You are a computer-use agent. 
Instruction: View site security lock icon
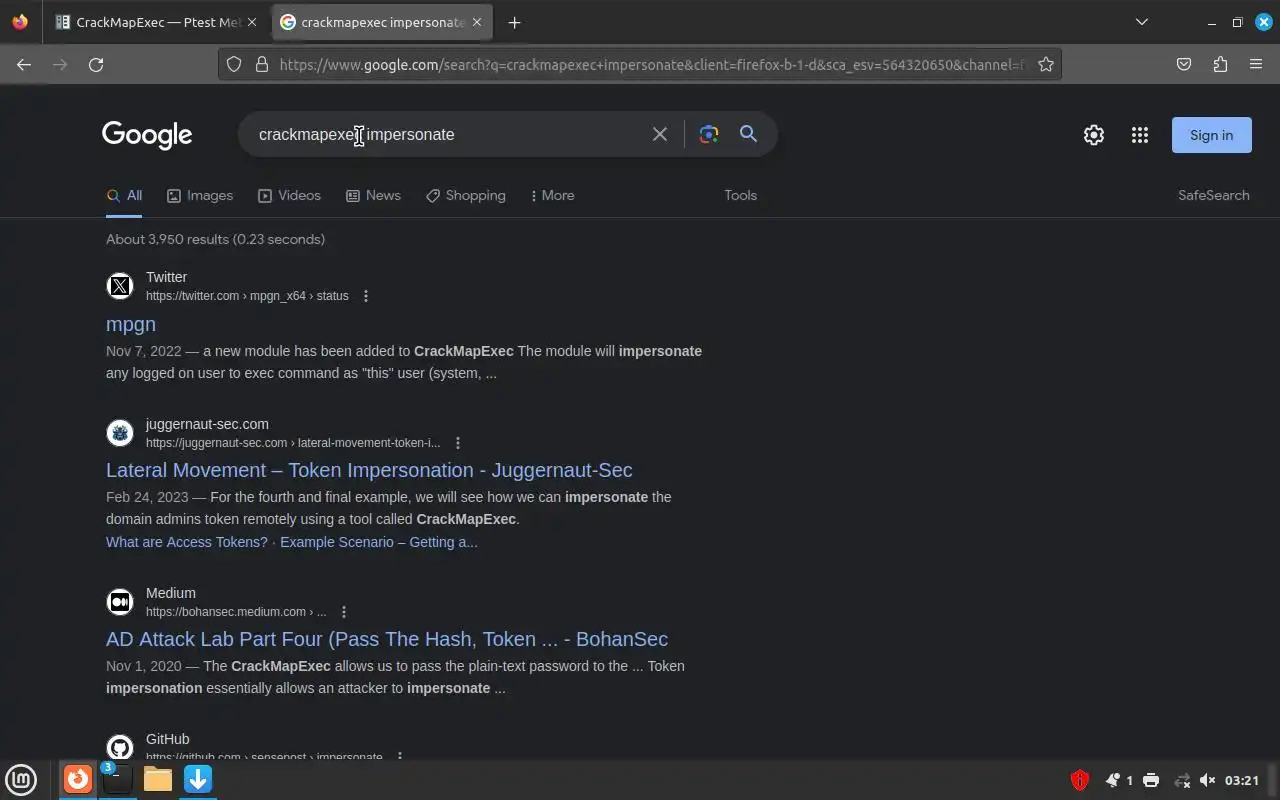point(262,64)
